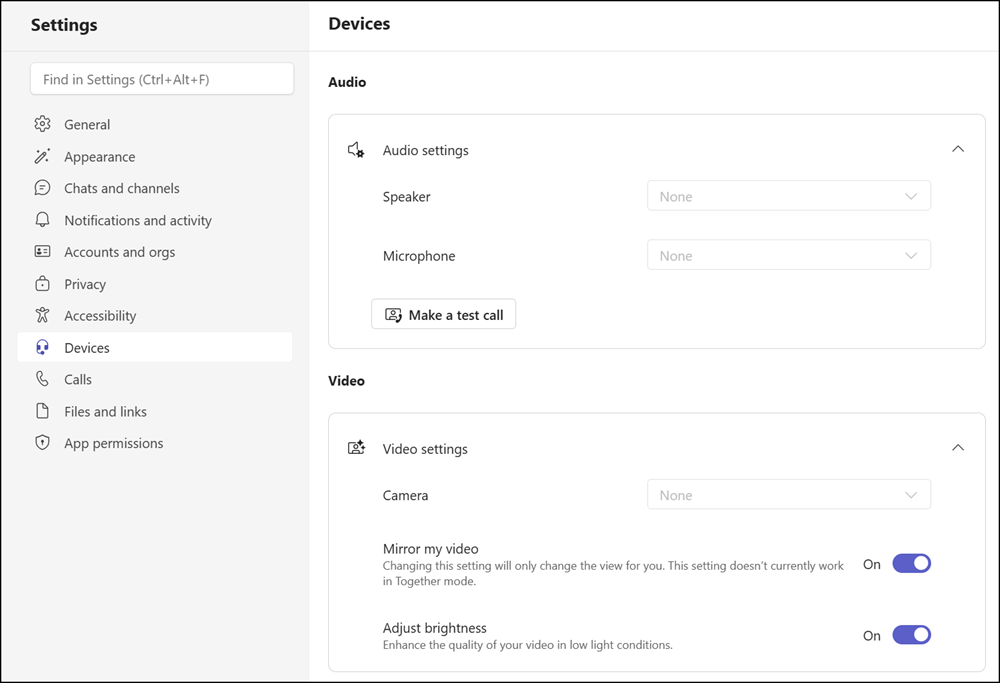Image resolution: width=1000 pixels, height=683 pixels.
Task: Select the Appearance settings icon
Action: (x=42, y=156)
